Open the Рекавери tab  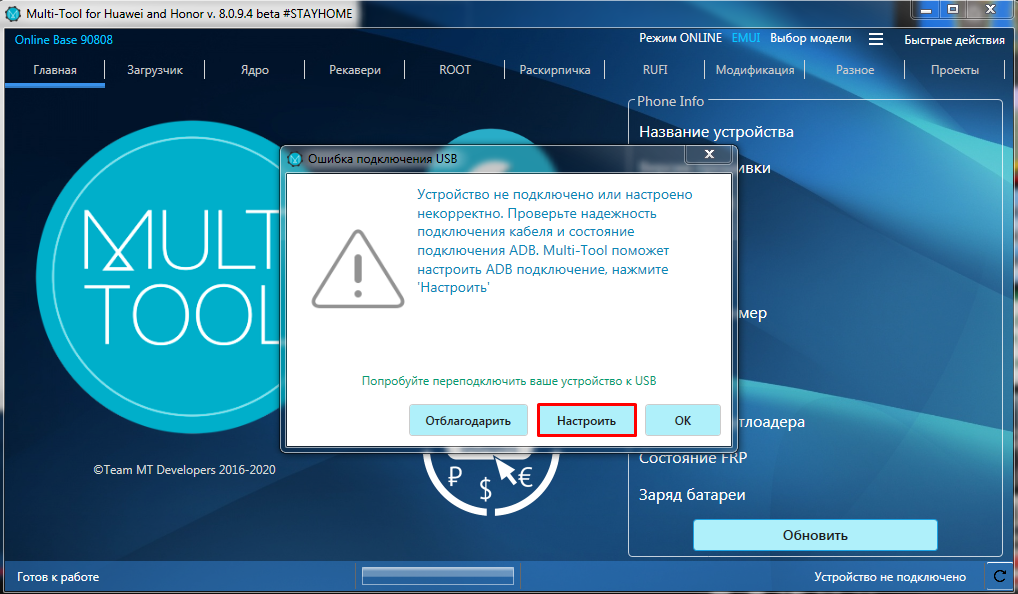354,70
